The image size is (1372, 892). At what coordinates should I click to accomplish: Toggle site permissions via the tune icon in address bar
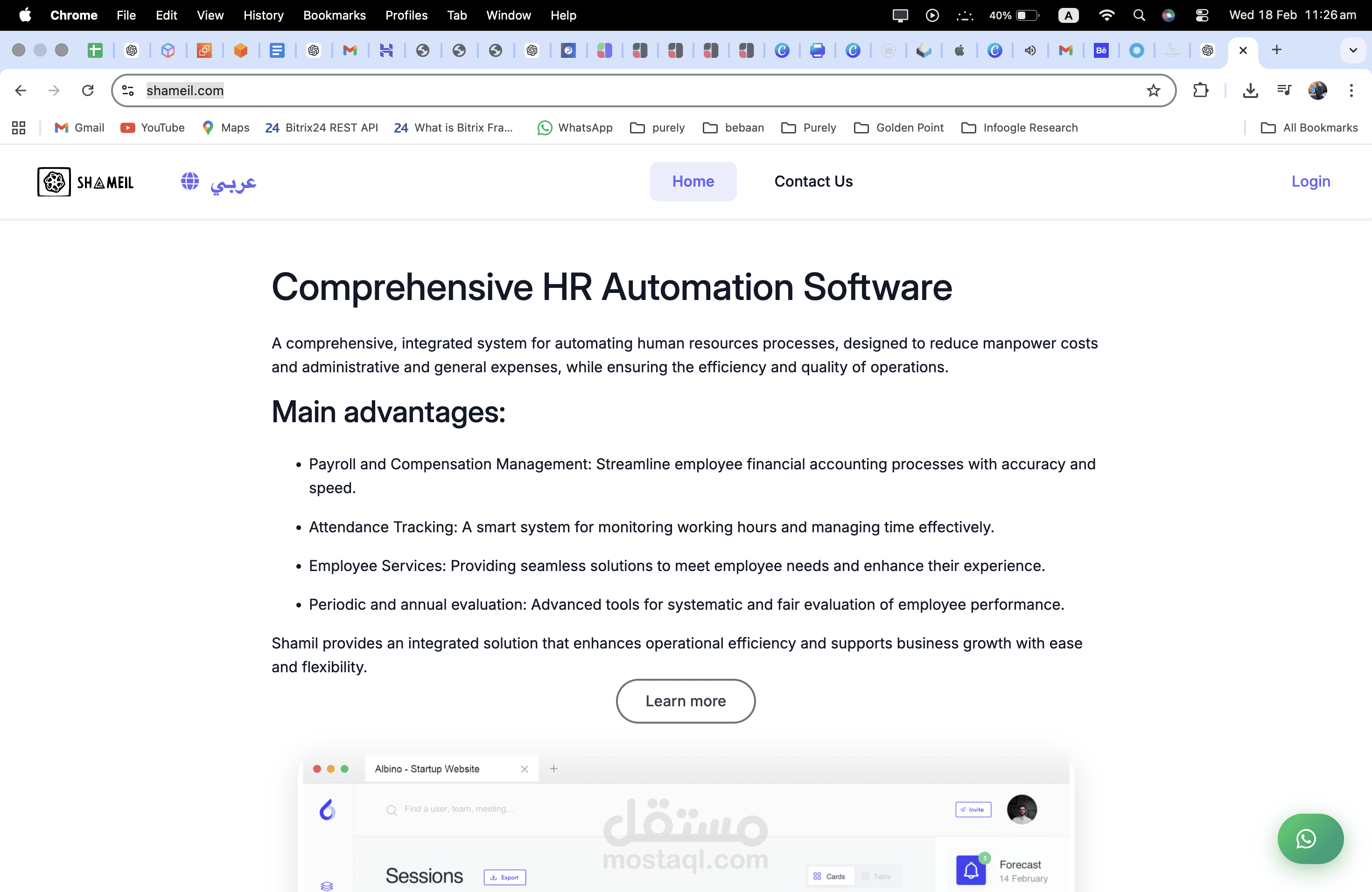point(127,91)
